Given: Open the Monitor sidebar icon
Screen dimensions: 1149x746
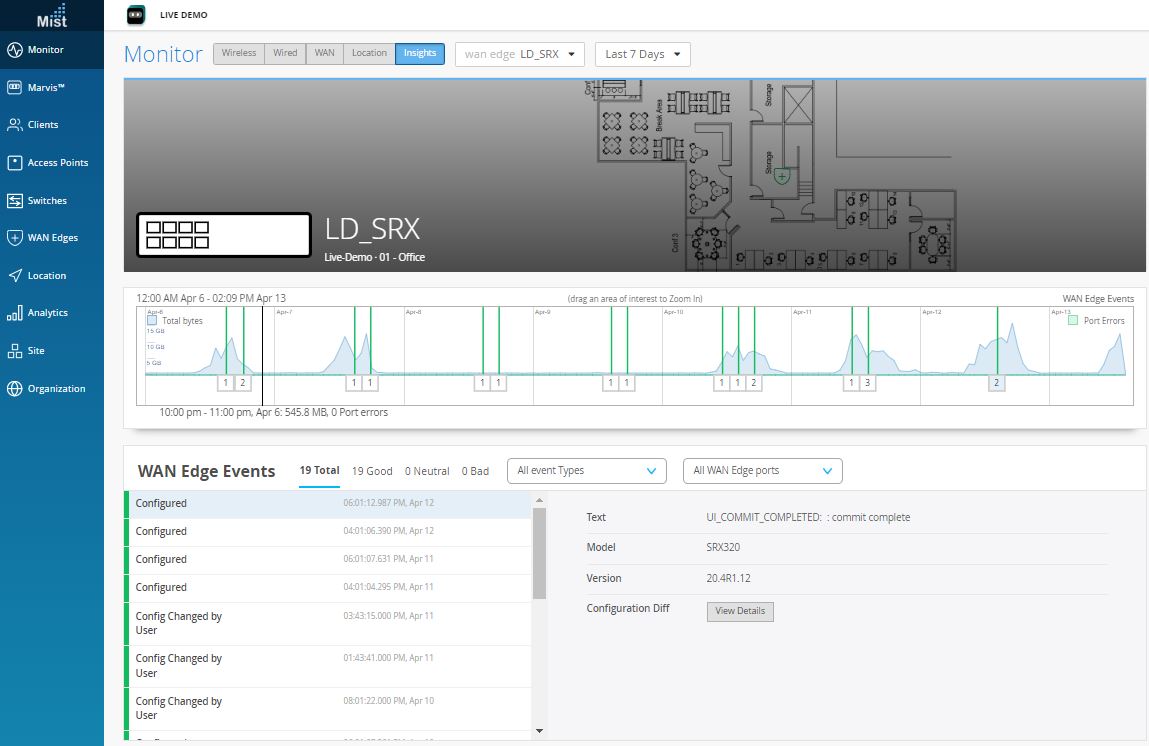Looking at the screenshot, I should 15,50.
